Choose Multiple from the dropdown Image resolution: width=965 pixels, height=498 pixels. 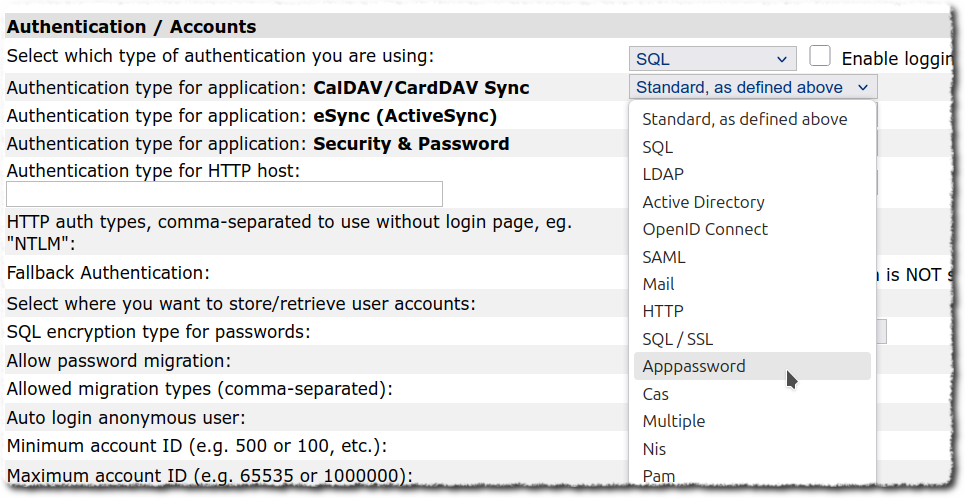click(x=673, y=421)
